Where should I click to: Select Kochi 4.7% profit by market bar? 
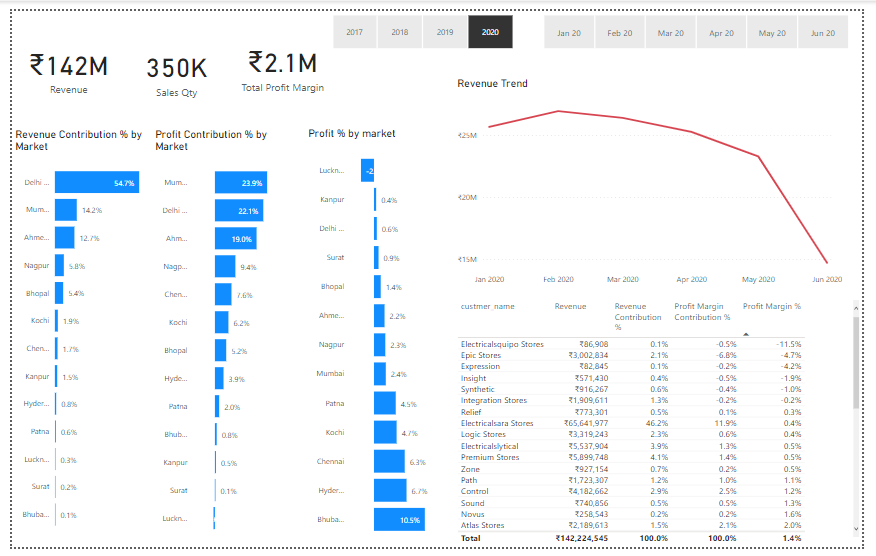tap(385, 433)
